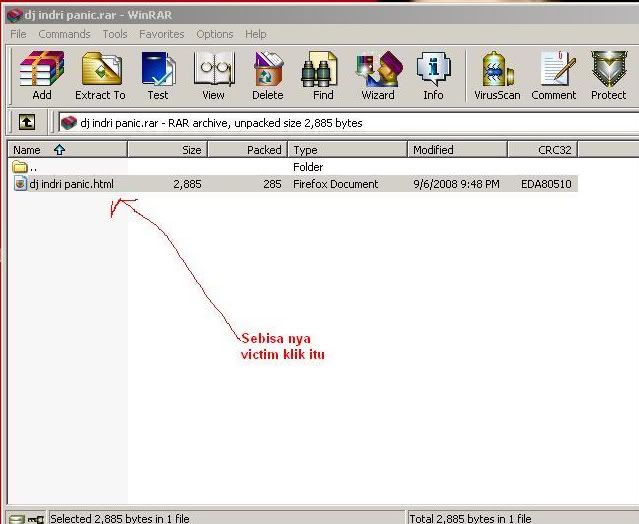Click the drive icon in status bar

16,519
